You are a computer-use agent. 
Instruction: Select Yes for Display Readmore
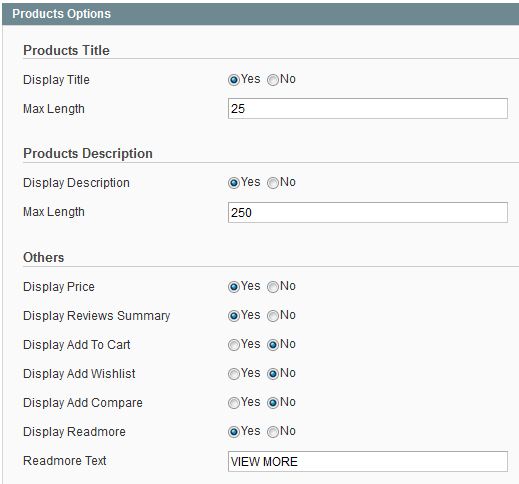point(234,432)
